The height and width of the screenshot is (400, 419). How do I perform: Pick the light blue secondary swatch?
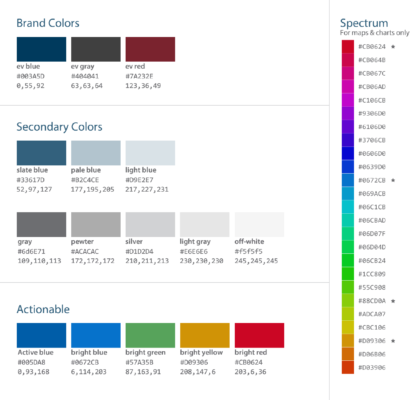point(150,153)
